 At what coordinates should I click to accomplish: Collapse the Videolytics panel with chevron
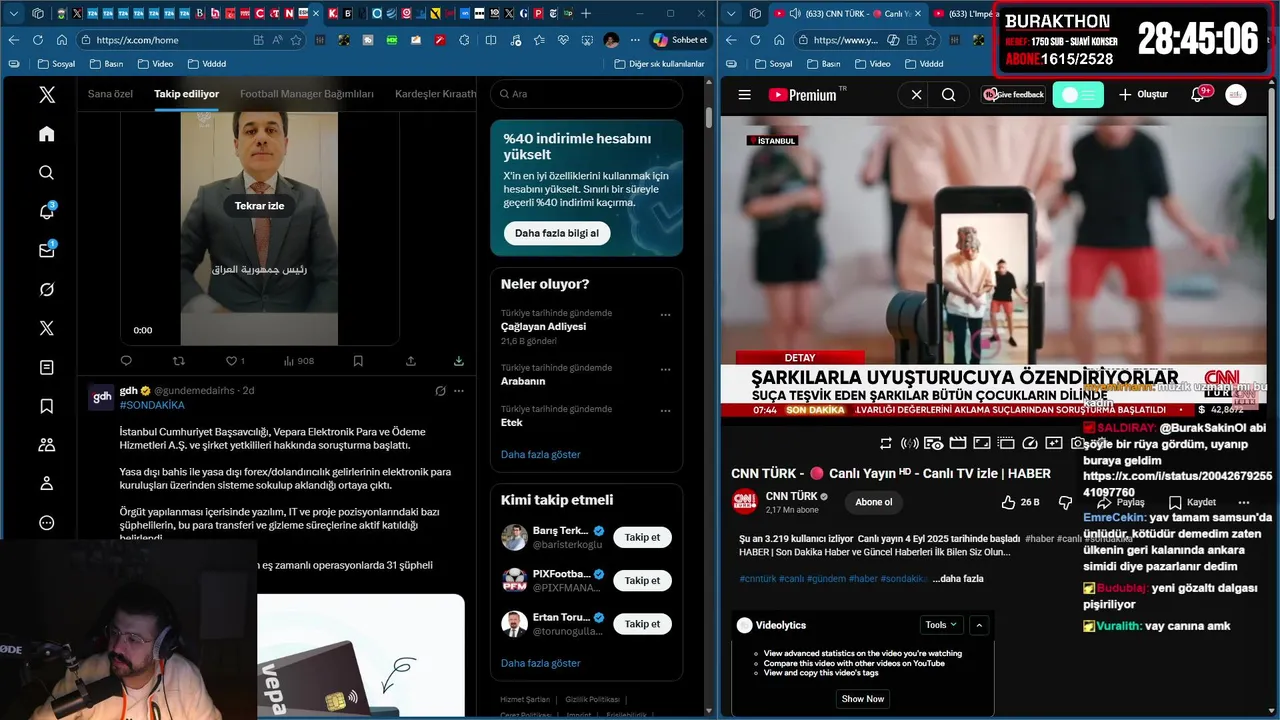pos(979,625)
